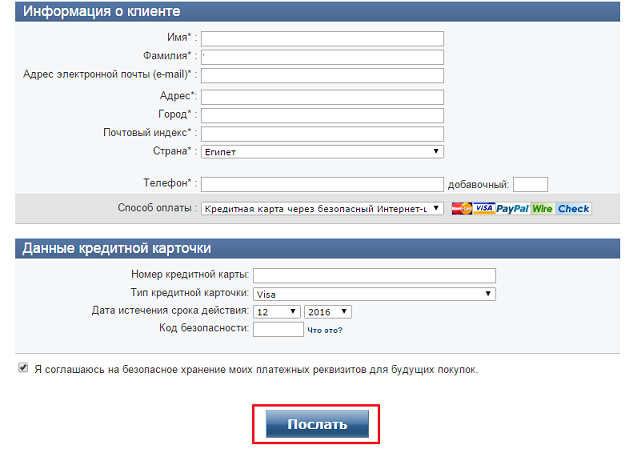Viewport: 625px width, 449px height.
Task: Click the Номер кредитной карты field
Action: point(374,276)
